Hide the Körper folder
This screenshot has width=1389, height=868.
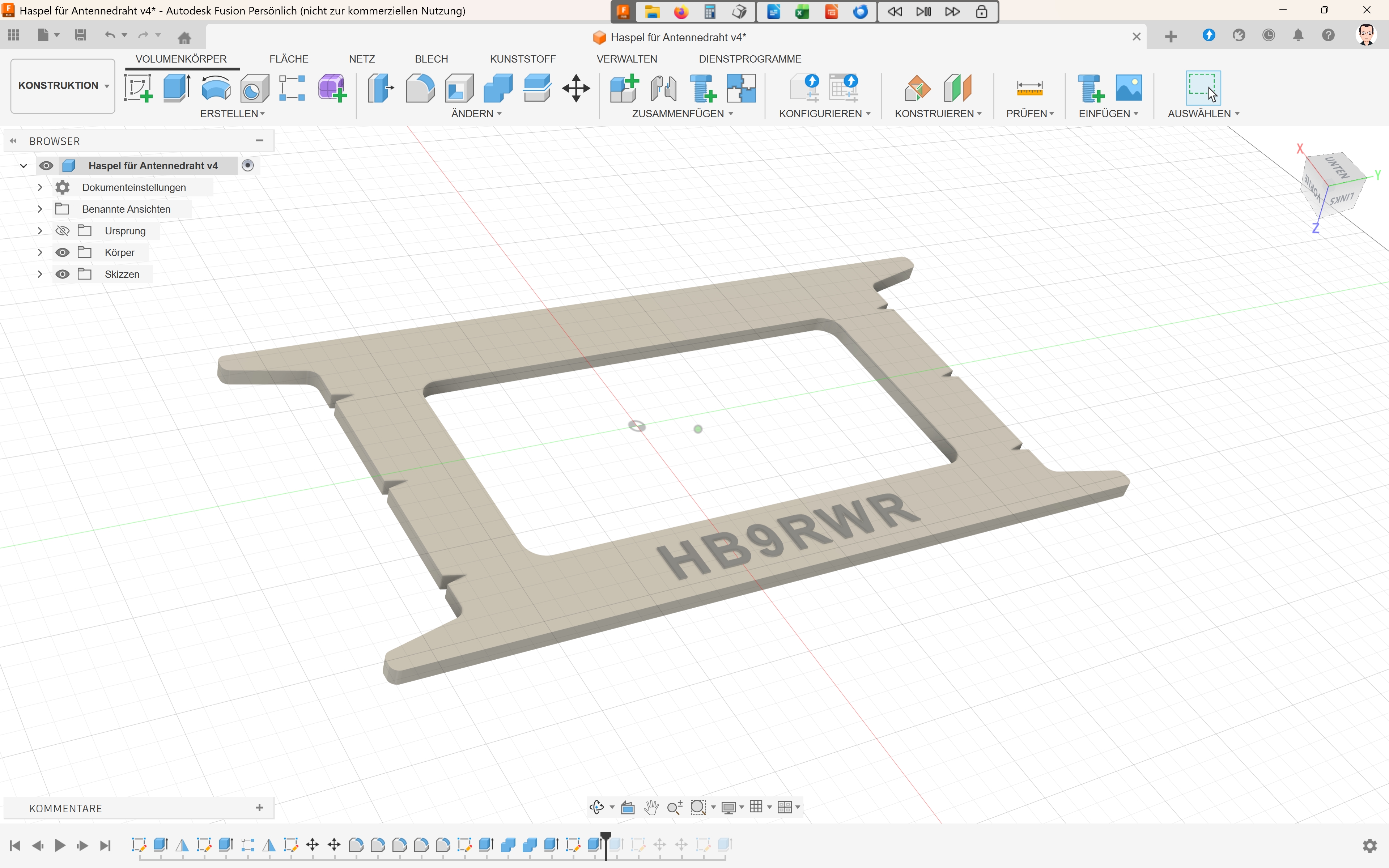pos(63,252)
